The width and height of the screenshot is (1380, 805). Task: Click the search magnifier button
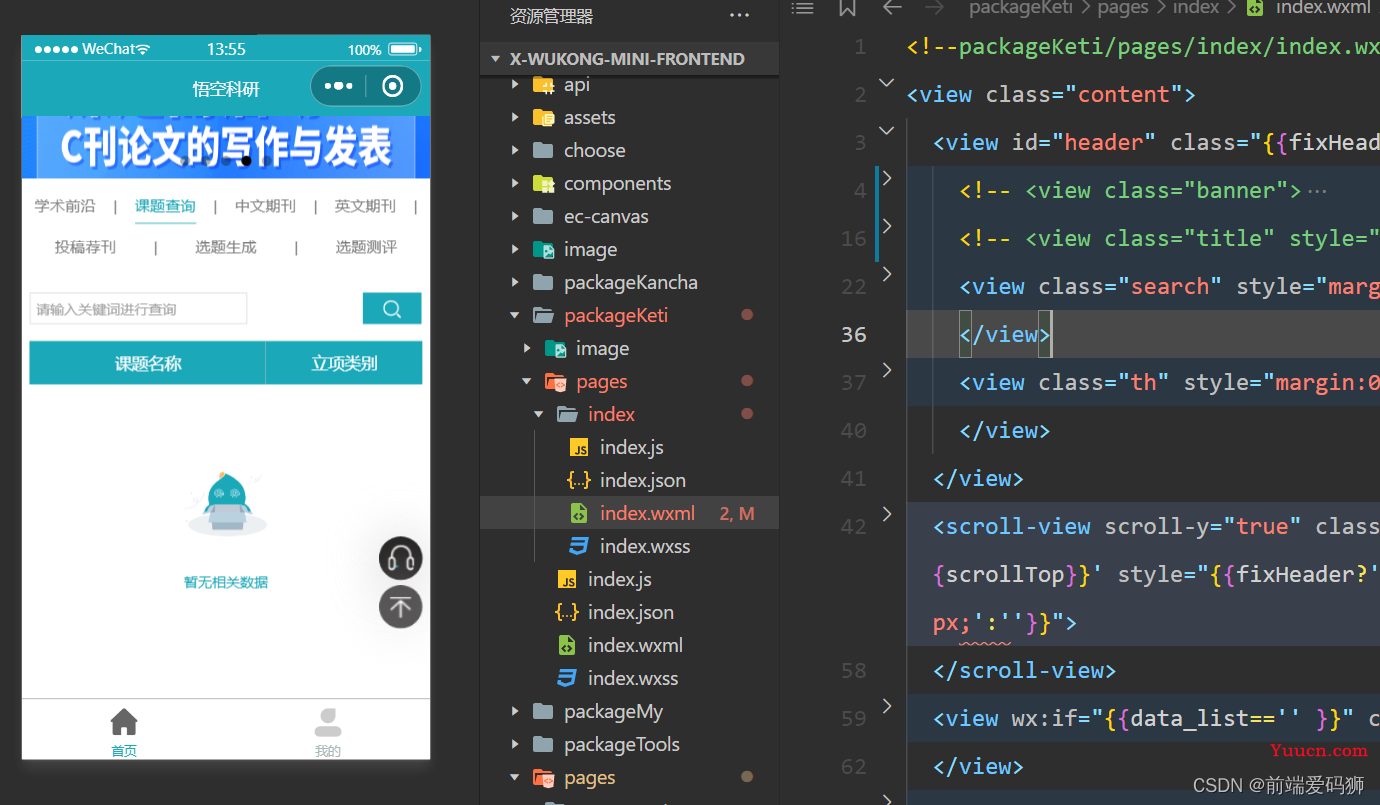pyautogui.click(x=392, y=308)
